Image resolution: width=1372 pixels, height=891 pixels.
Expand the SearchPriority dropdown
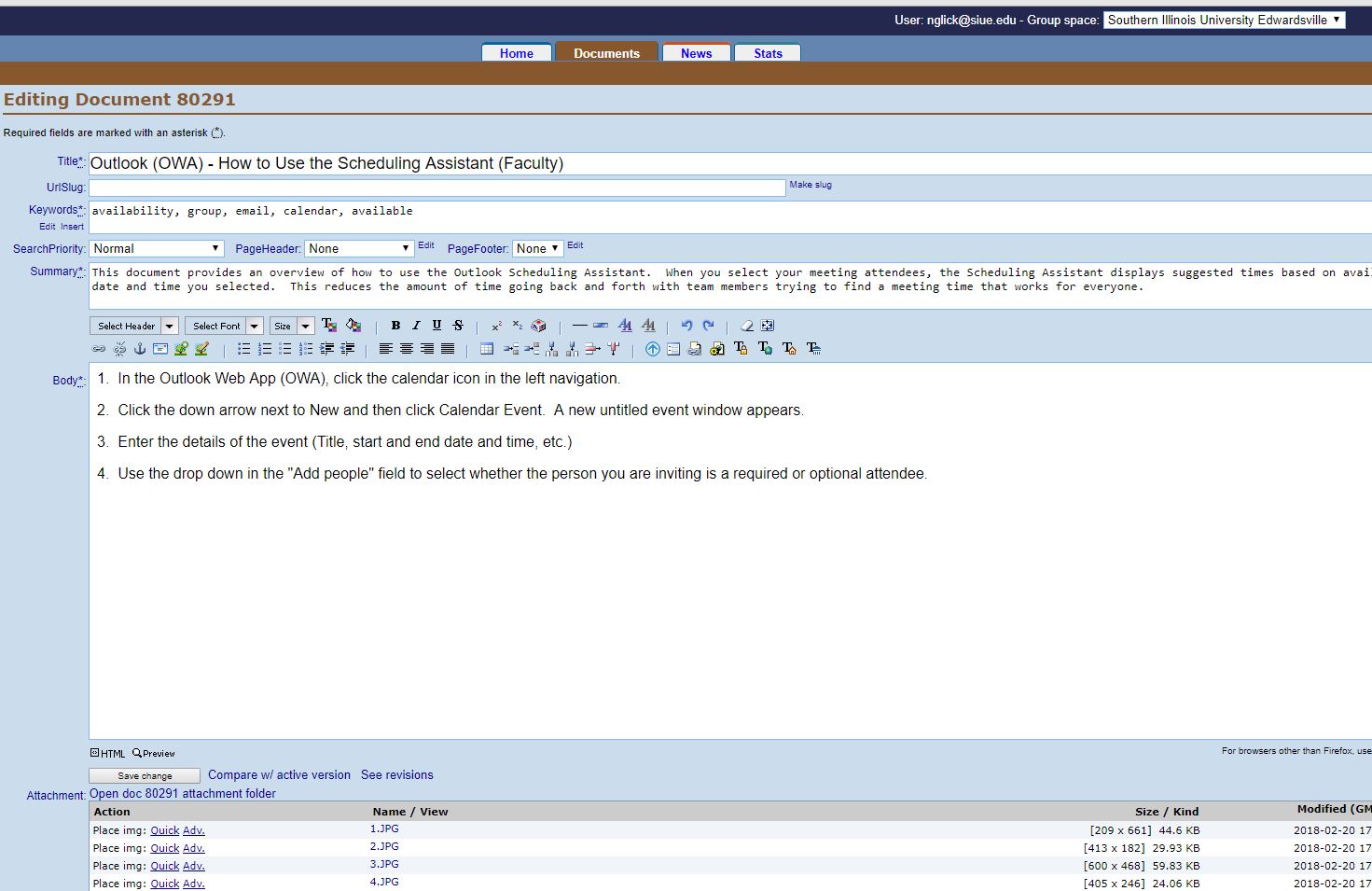(157, 248)
